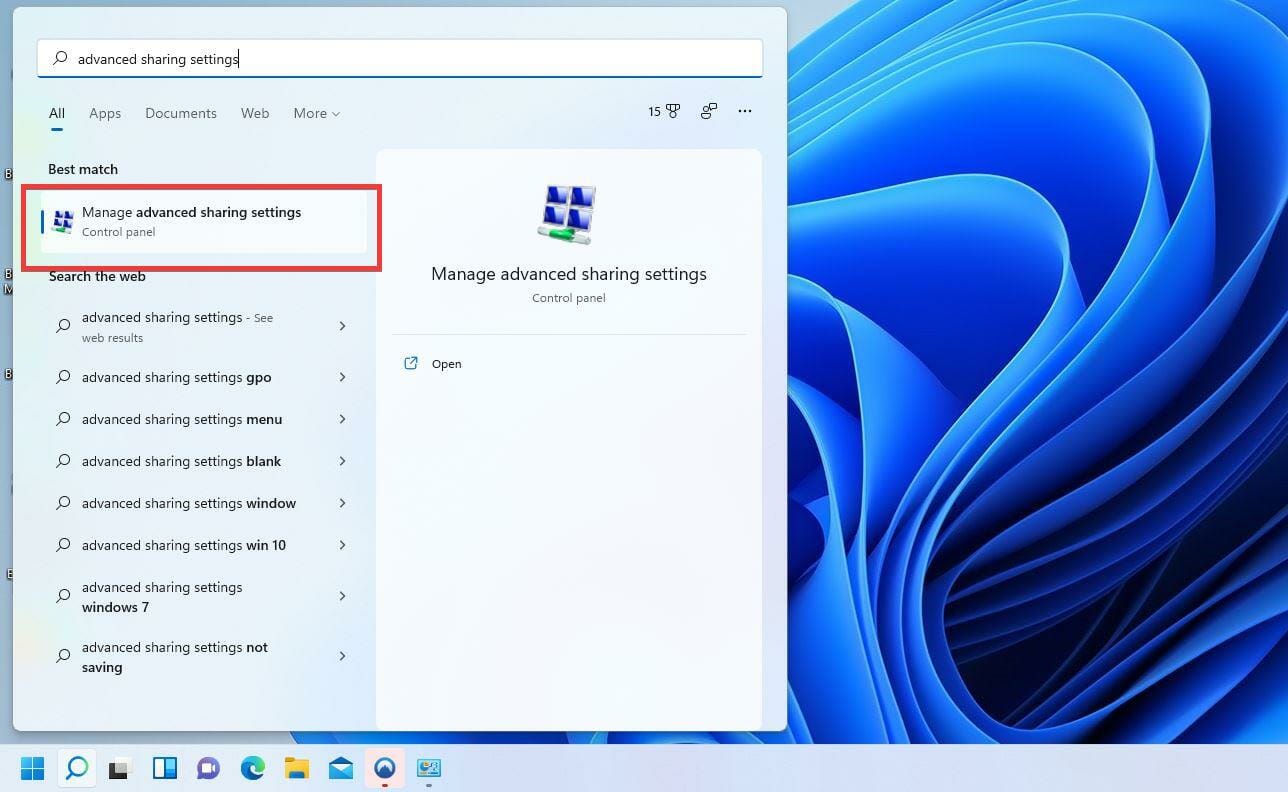Open the Windows Start button on taskbar
Image resolution: width=1288 pixels, height=792 pixels.
33,768
